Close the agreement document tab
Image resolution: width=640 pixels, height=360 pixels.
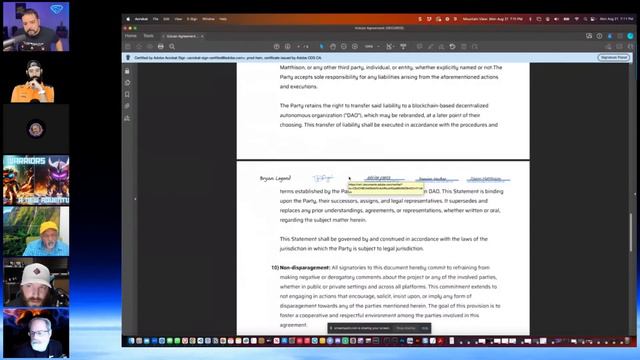tap(202, 36)
